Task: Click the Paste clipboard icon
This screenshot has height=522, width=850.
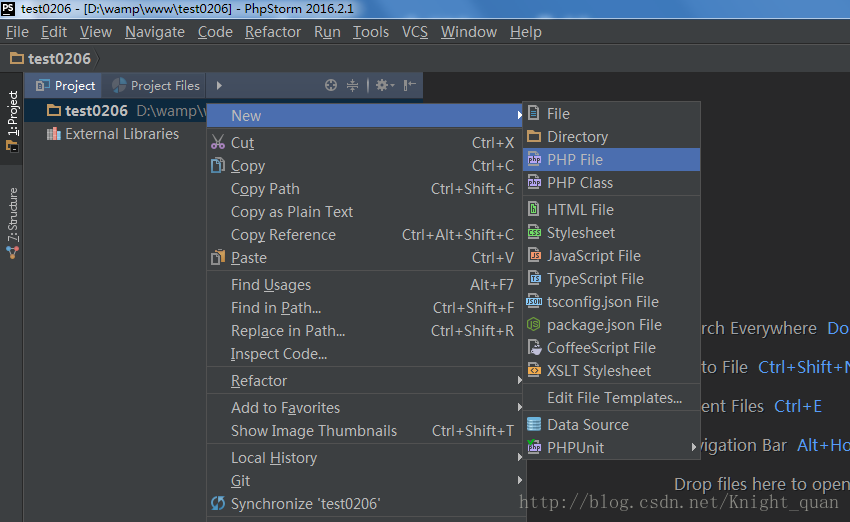Action: tap(218, 257)
